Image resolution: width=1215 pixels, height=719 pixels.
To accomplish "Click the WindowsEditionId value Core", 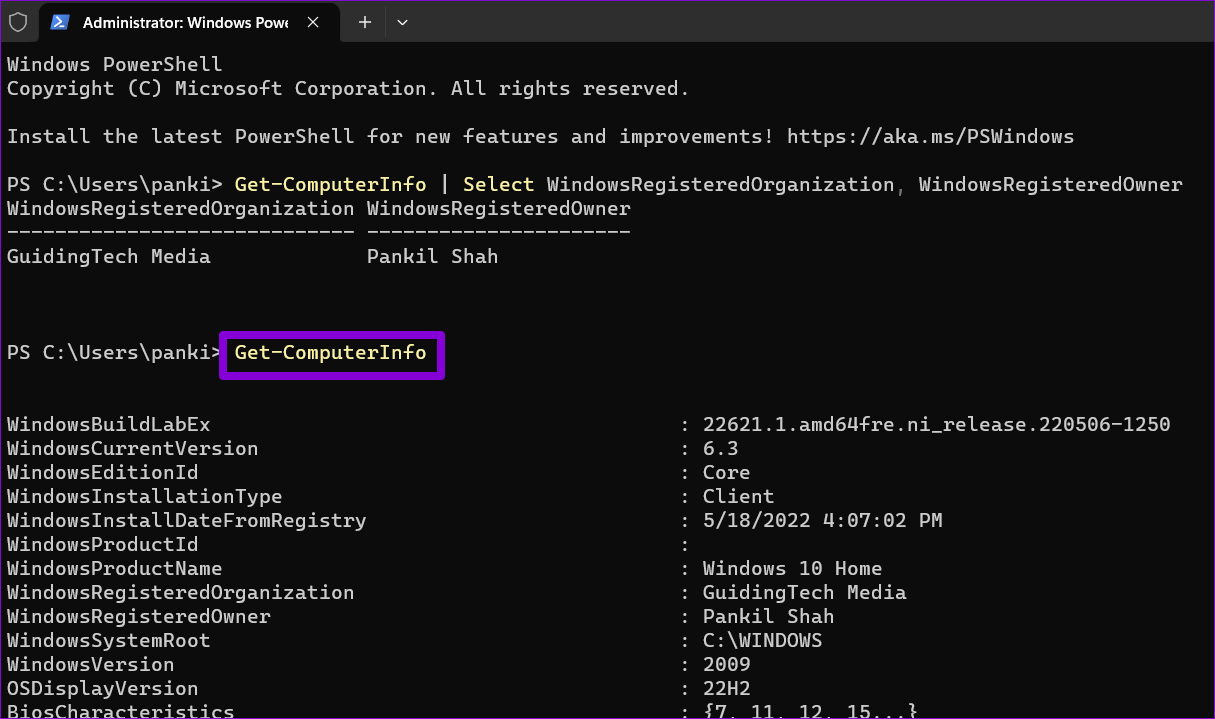I will click(726, 472).
